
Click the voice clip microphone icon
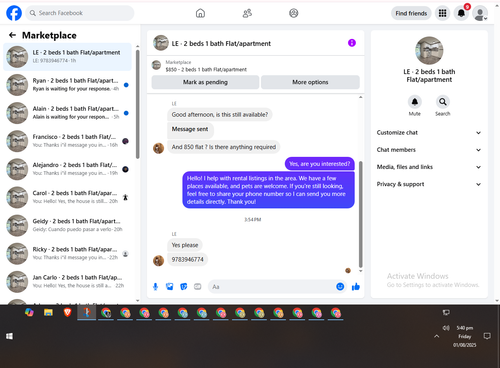tap(155, 287)
